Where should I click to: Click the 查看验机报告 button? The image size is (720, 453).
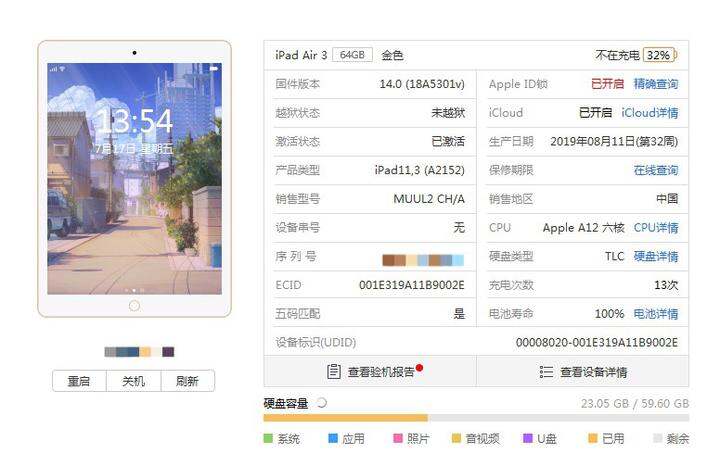[370, 371]
